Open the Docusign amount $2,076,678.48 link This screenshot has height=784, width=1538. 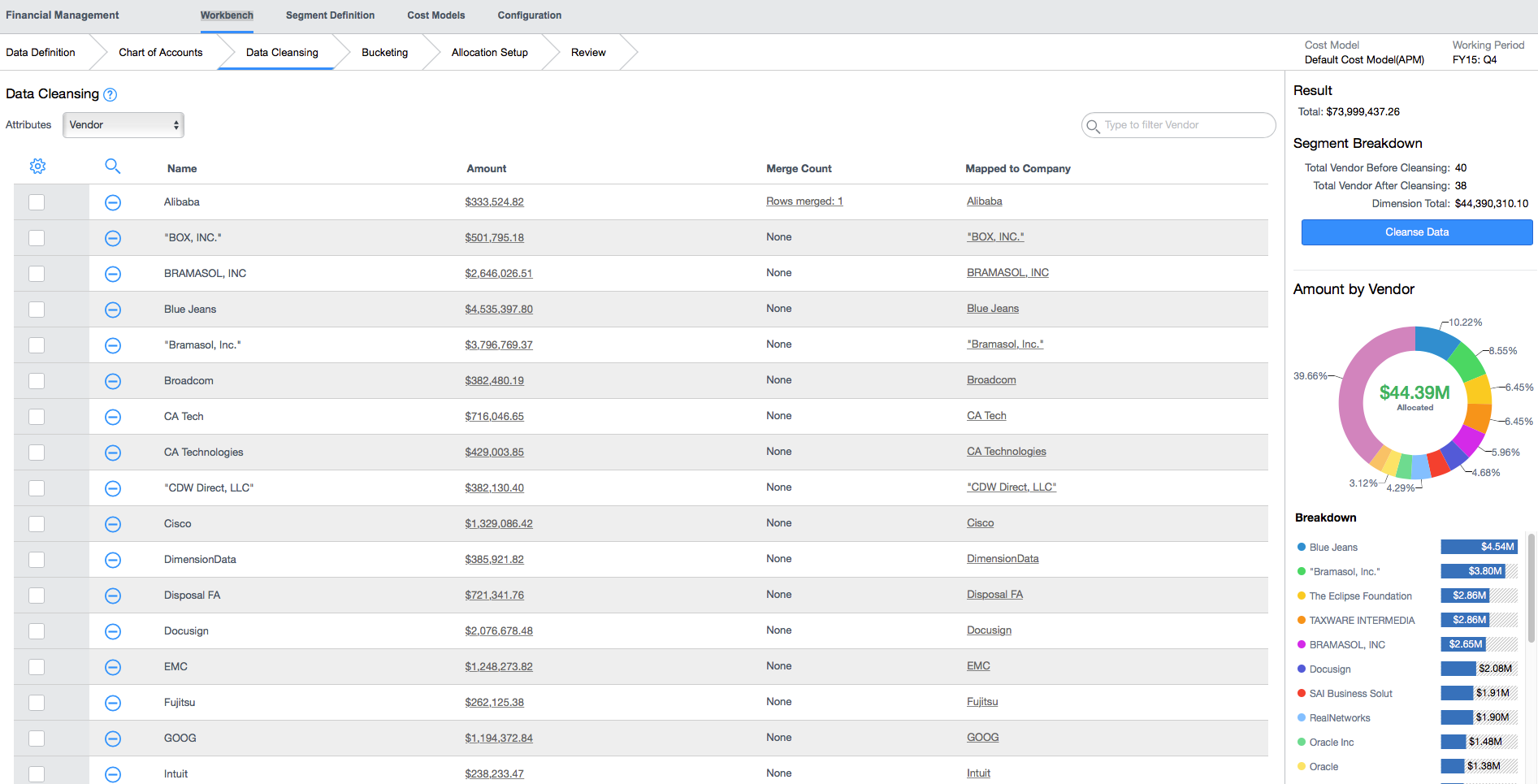coord(499,631)
